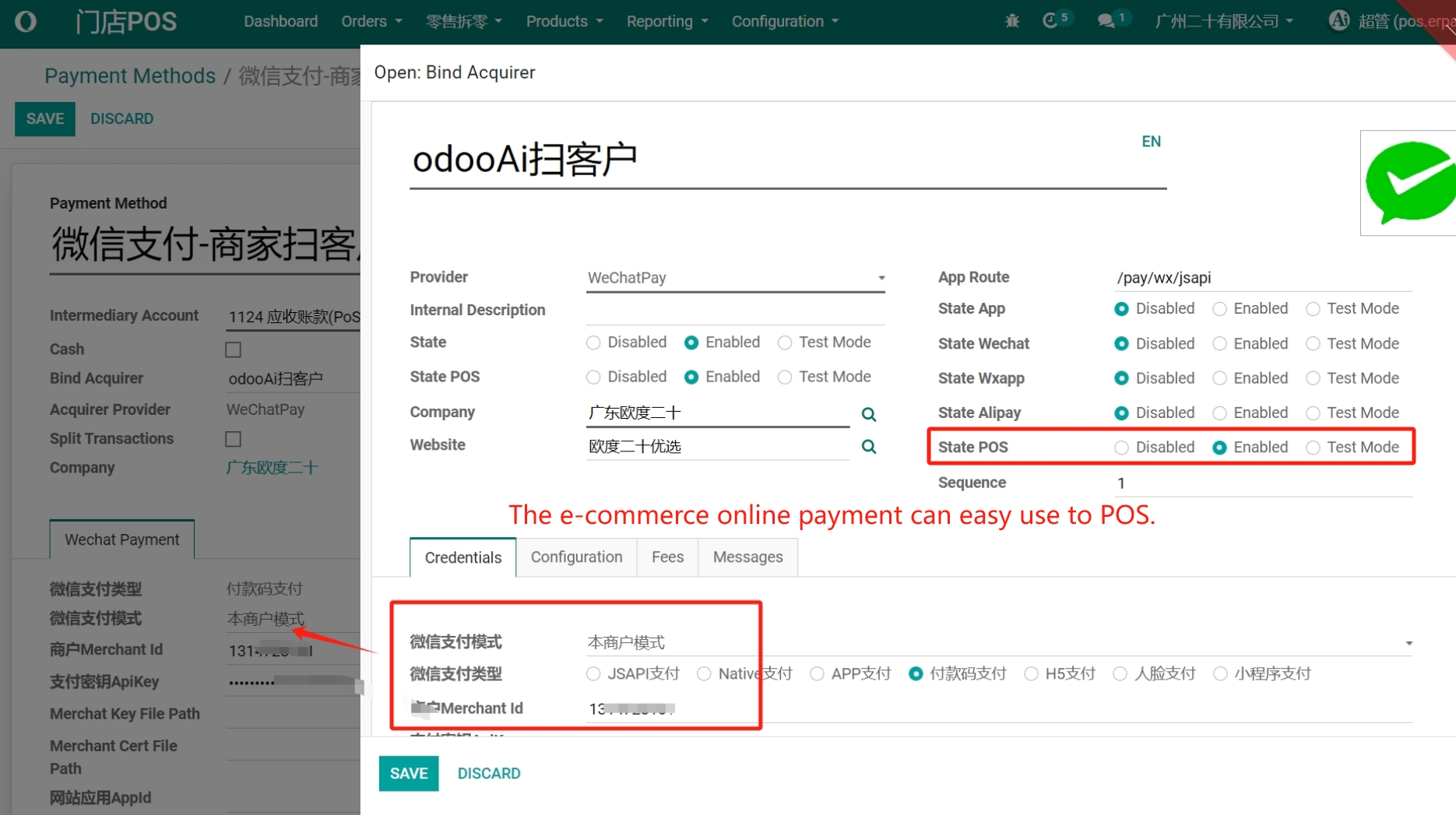The width and height of the screenshot is (1456, 815).
Task: Switch to the Configuration tab in dialog
Action: 576,557
